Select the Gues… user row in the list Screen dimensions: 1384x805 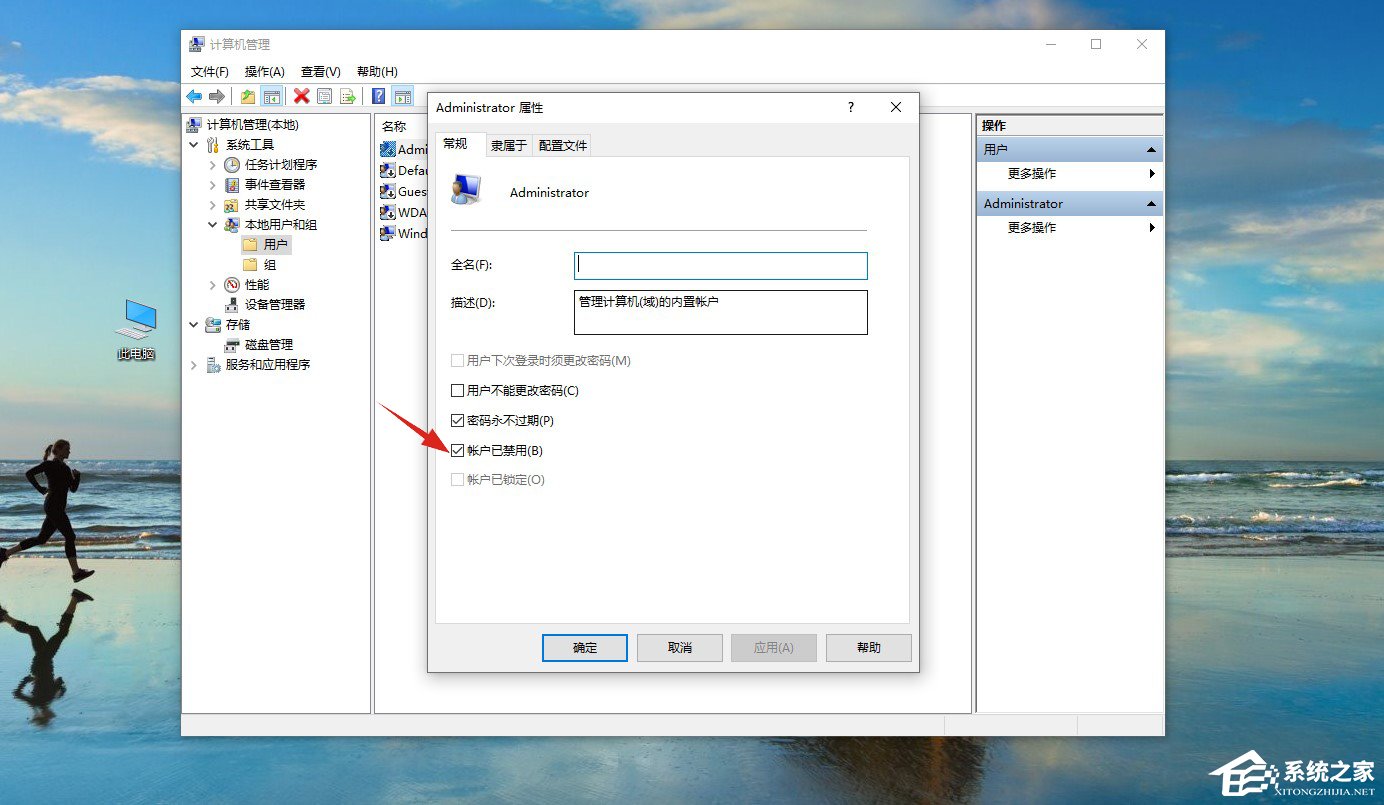403,191
